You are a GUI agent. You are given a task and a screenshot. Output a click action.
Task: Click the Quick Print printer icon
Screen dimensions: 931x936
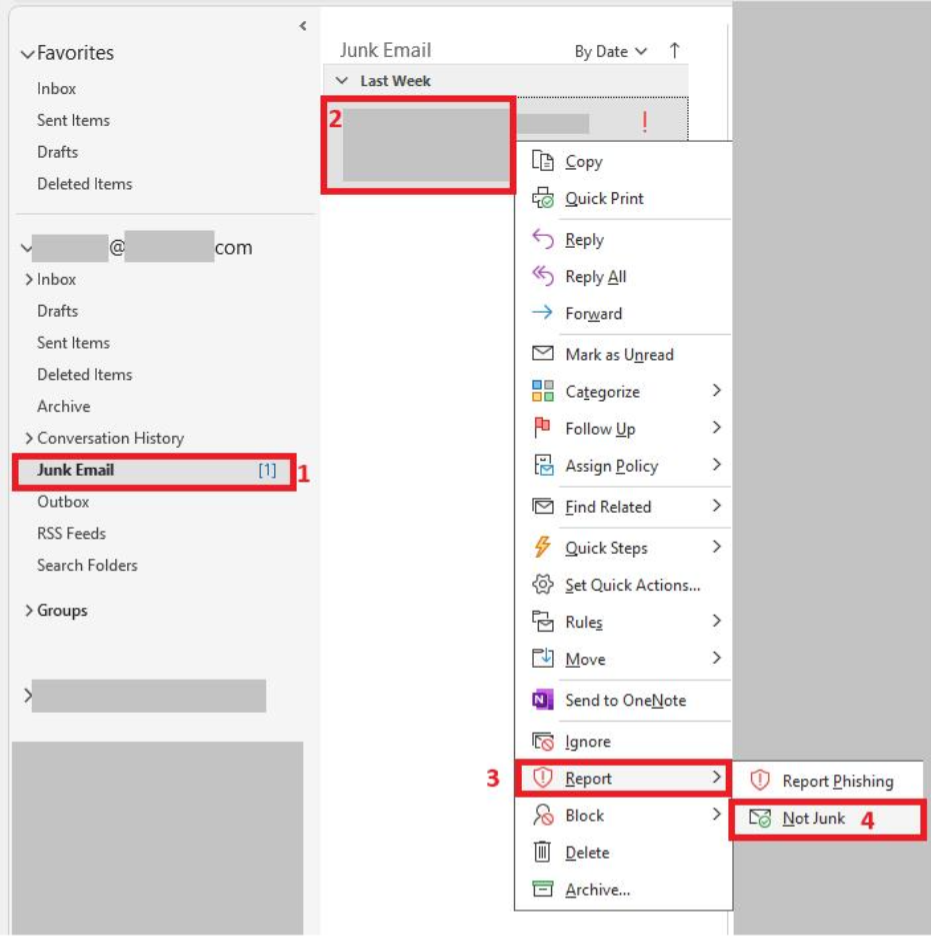(542, 198)
